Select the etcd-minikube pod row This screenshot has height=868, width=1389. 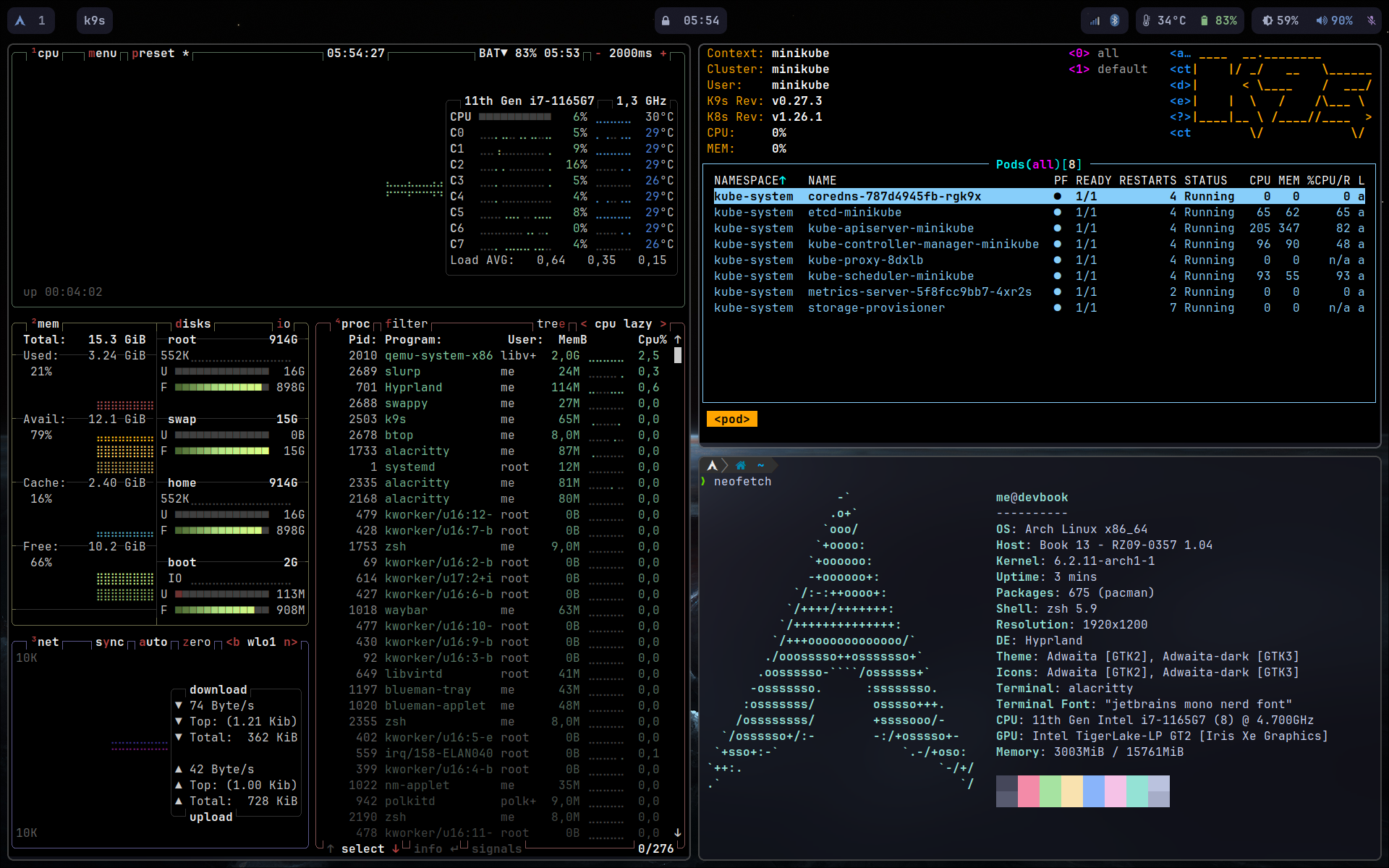1039,213
